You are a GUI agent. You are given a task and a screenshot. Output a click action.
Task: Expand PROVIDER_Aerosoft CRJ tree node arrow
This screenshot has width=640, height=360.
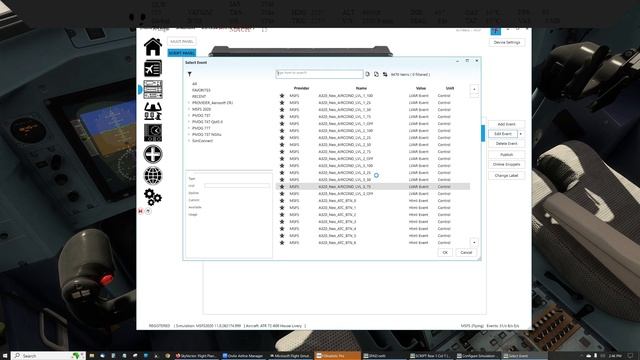[x=189, y=103]
